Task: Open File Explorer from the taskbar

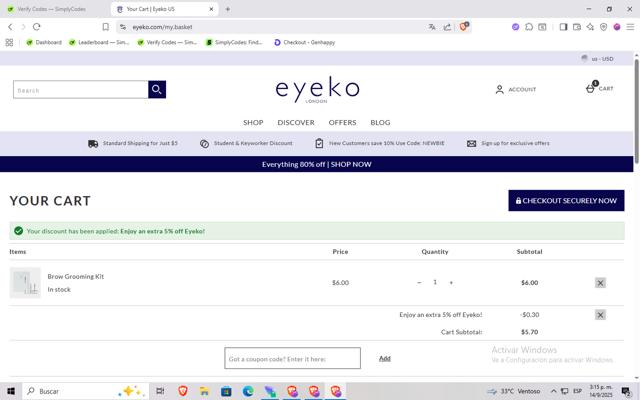Action: 204,391
